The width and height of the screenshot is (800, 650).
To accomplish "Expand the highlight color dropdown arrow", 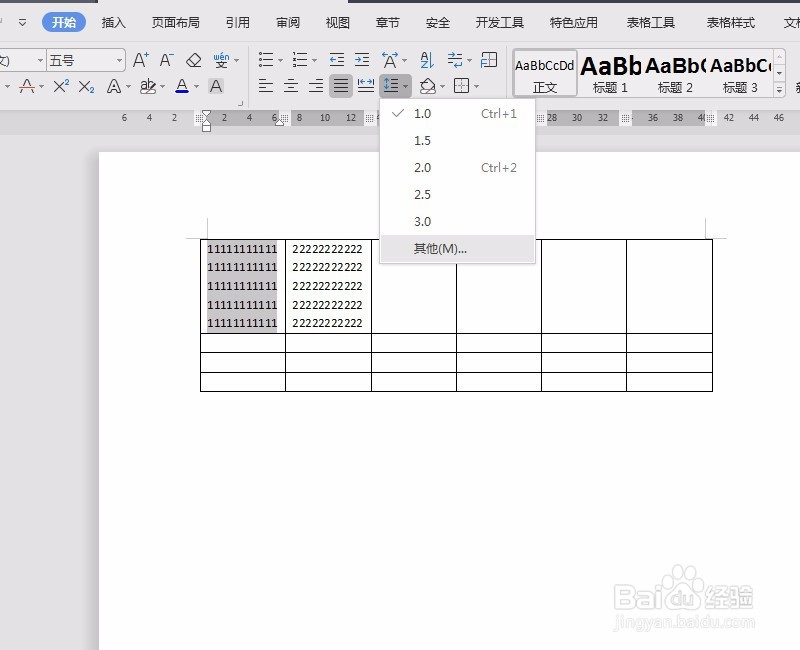I will pyautogui.click(x=163, y=86).
